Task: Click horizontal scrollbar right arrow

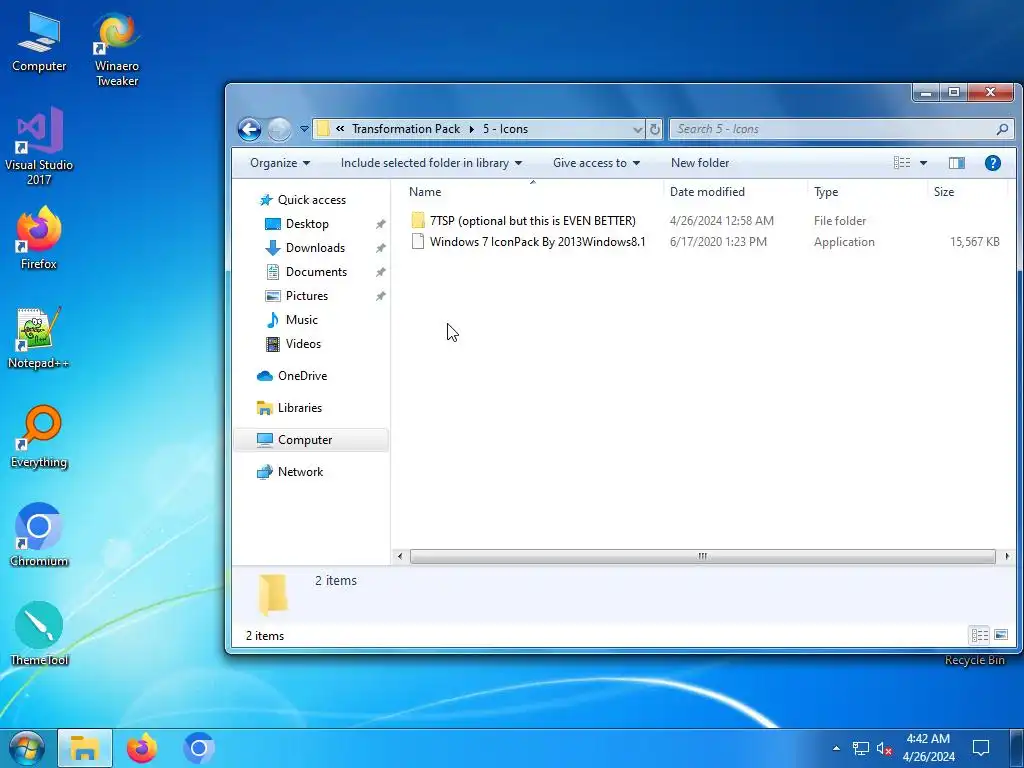Action: (1006, 556)
